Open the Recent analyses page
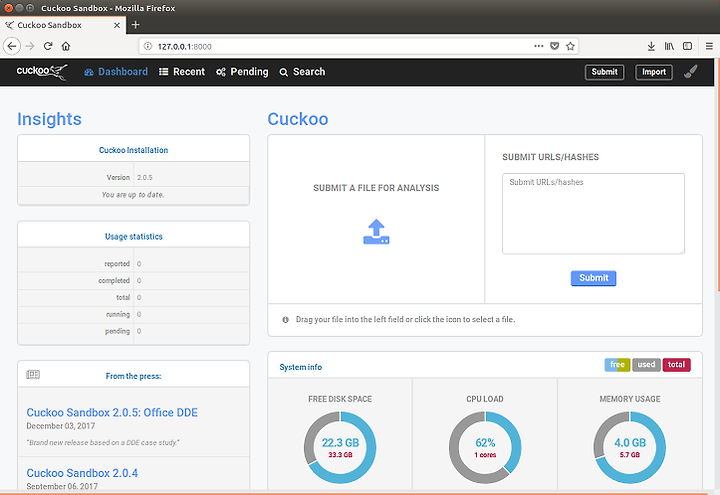720x495 pixels. pyautogui.click(x=182, y=72)
